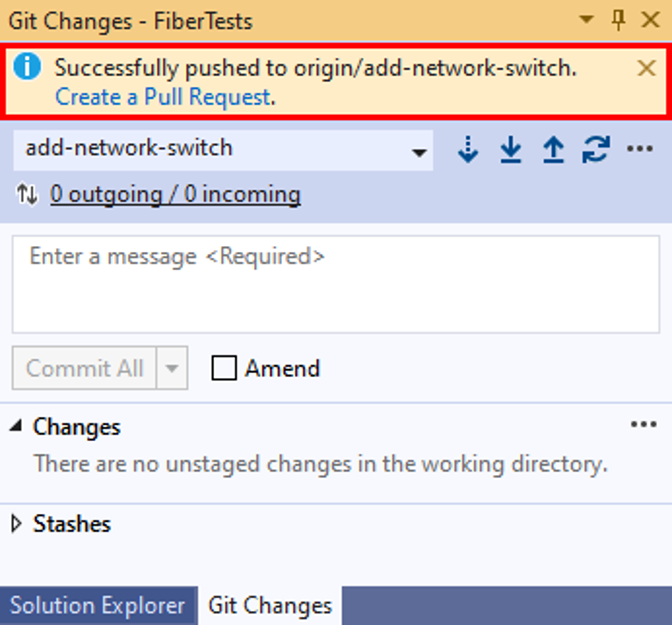Expand the Stashes section
This screenshot has height=625, width=672.
[16, 524]
